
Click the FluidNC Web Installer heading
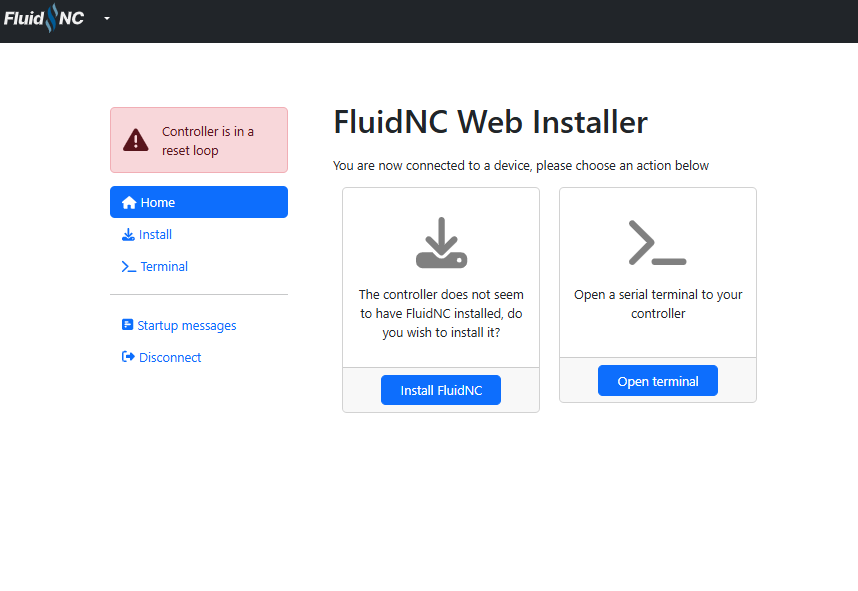pyautogui.click(x=490, y=122)
